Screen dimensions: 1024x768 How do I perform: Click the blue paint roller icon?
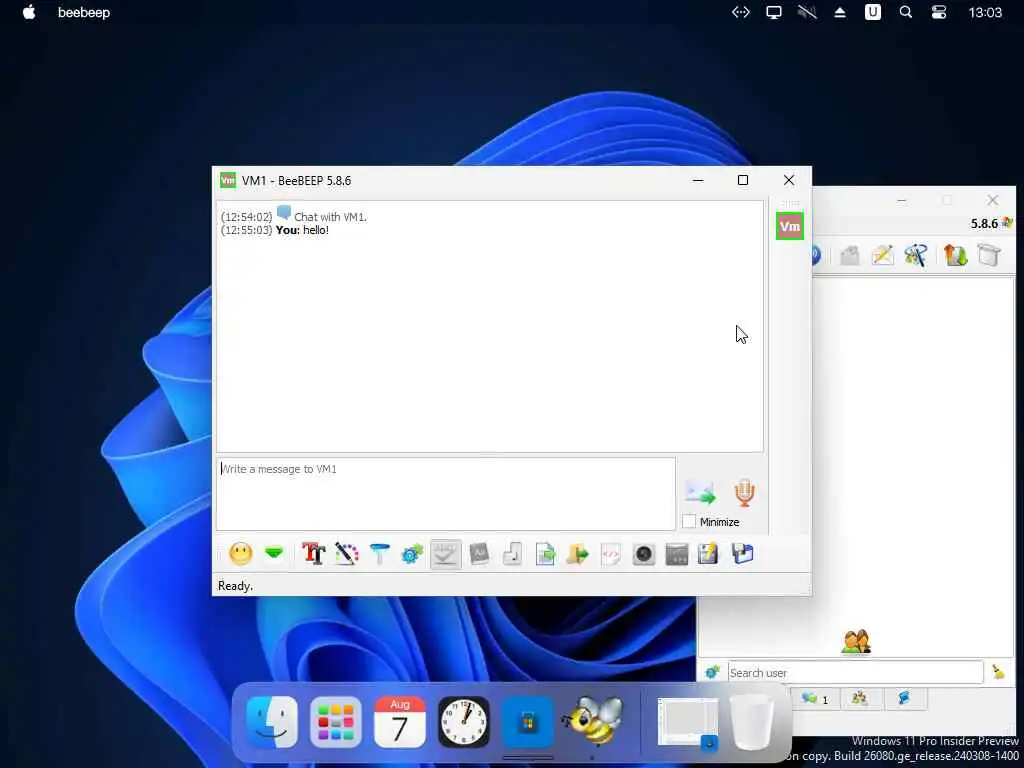(x=379, y=554)
